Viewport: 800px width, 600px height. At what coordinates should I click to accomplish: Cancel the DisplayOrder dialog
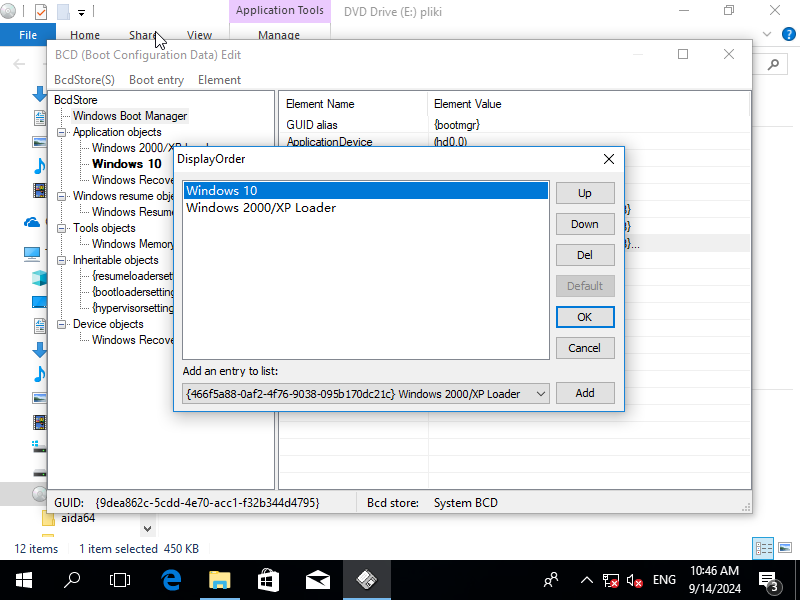pyautogui.click(x=585, y=348)
